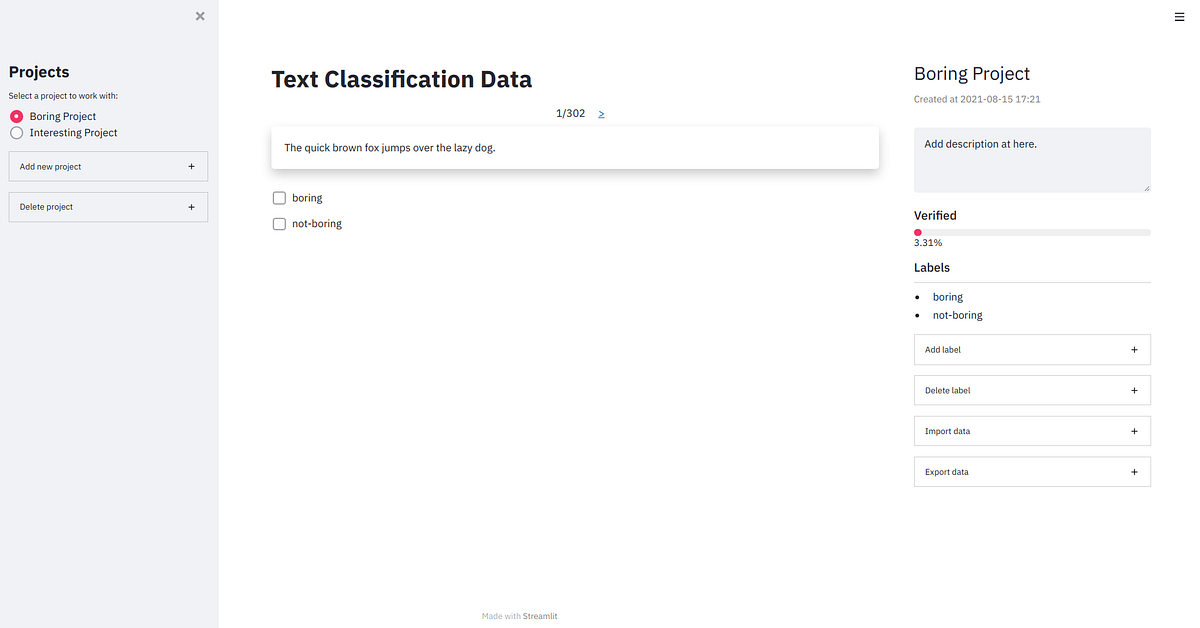
Task: Open the hamburger menu at top right
Action: point(1179,16)
